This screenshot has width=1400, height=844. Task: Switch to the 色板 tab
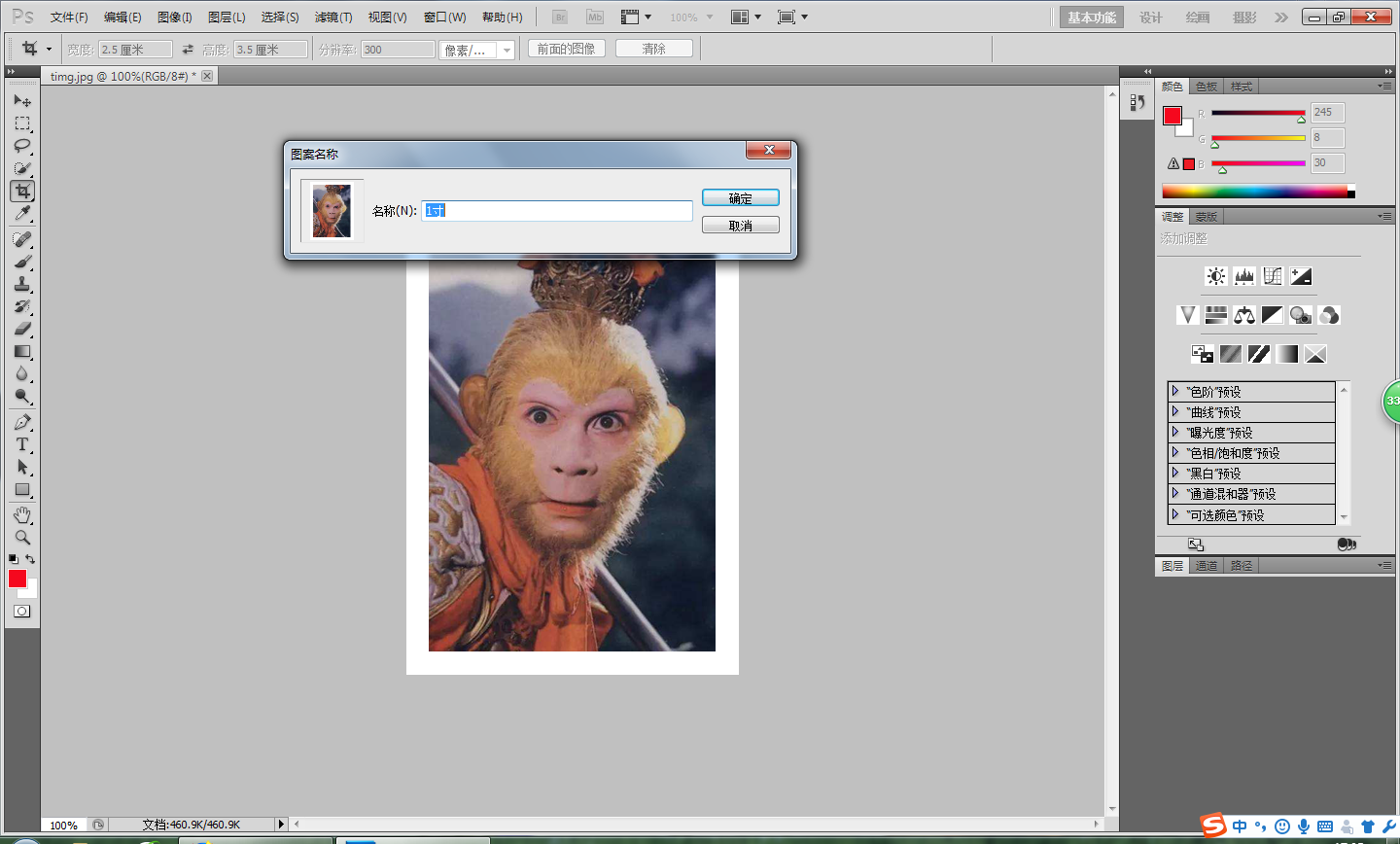click(x=1207, y=87)
